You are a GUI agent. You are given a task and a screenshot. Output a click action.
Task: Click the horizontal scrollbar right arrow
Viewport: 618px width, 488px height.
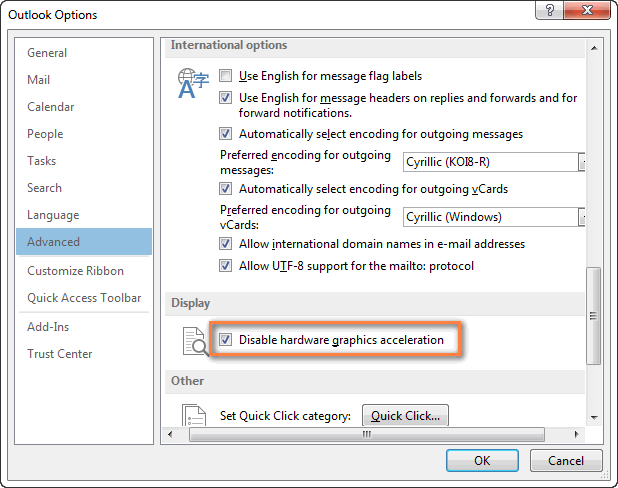click(x=577, y=434)
